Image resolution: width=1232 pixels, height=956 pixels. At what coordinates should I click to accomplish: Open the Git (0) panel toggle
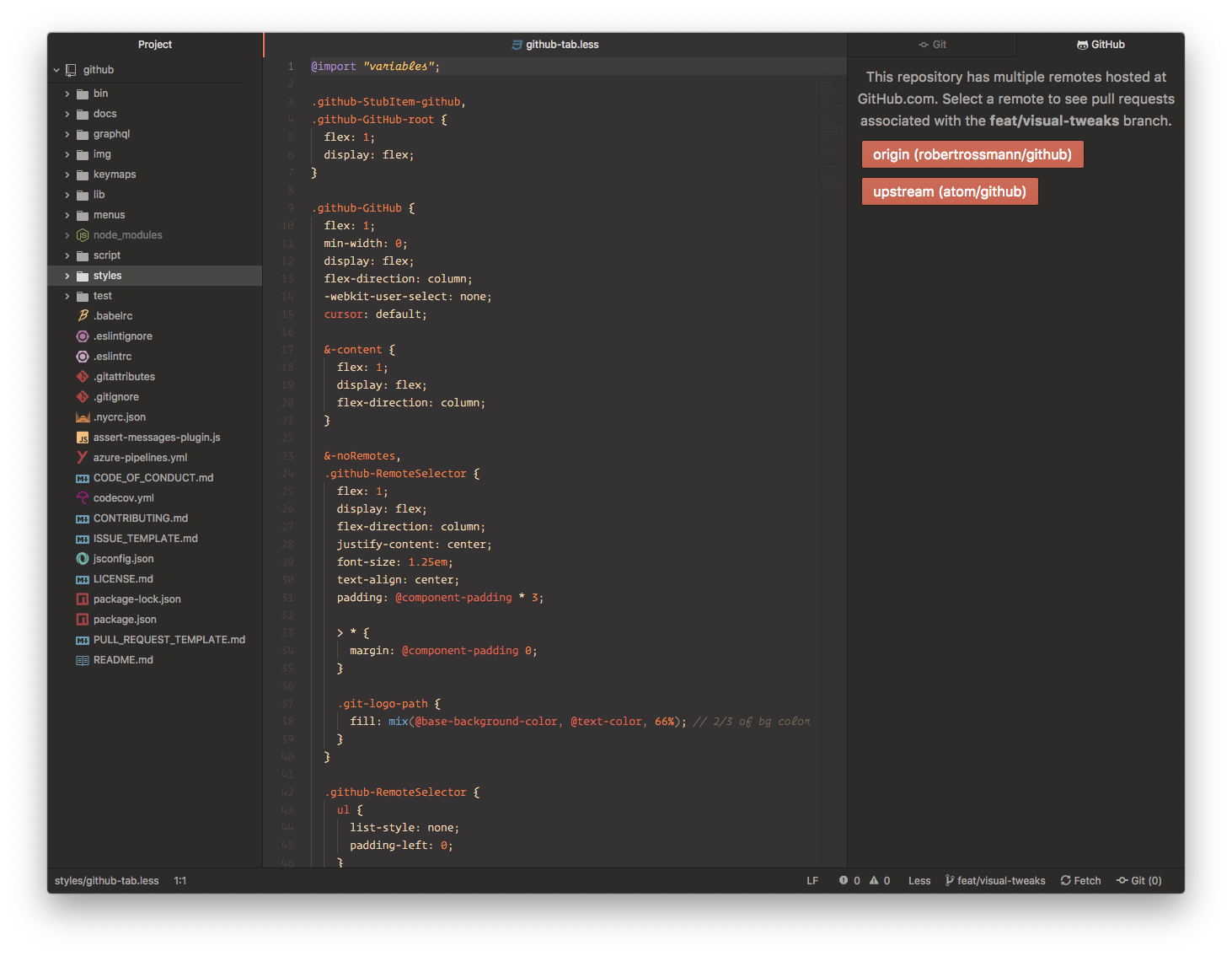[x=1139, y=880]
